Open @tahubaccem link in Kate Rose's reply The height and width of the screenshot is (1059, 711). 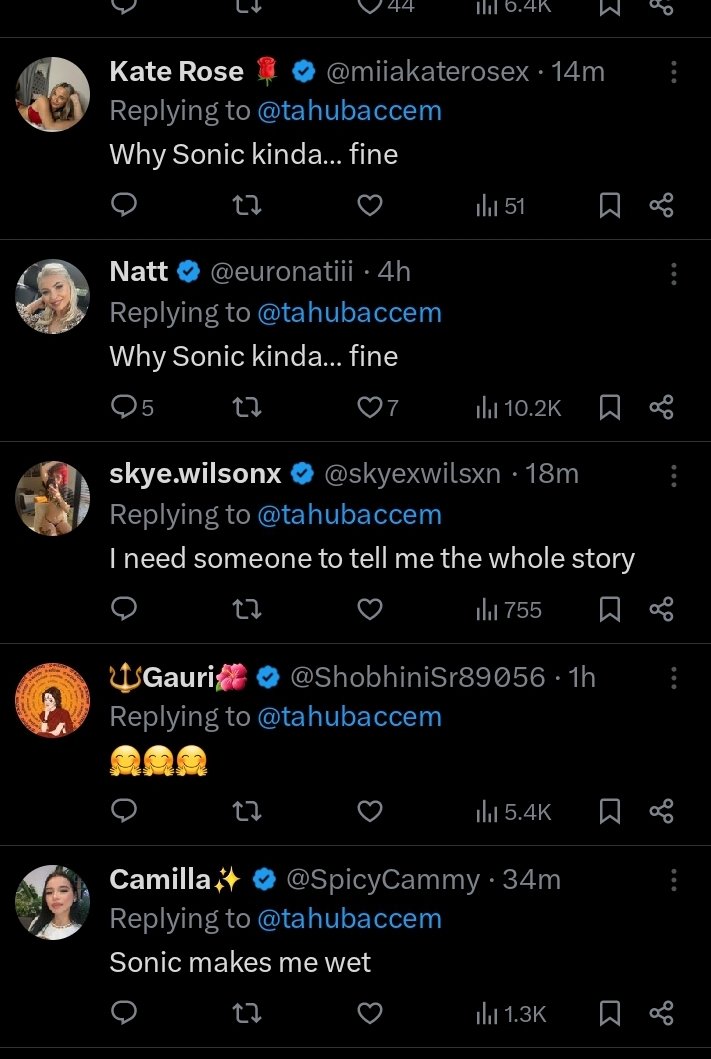point(349,111)
